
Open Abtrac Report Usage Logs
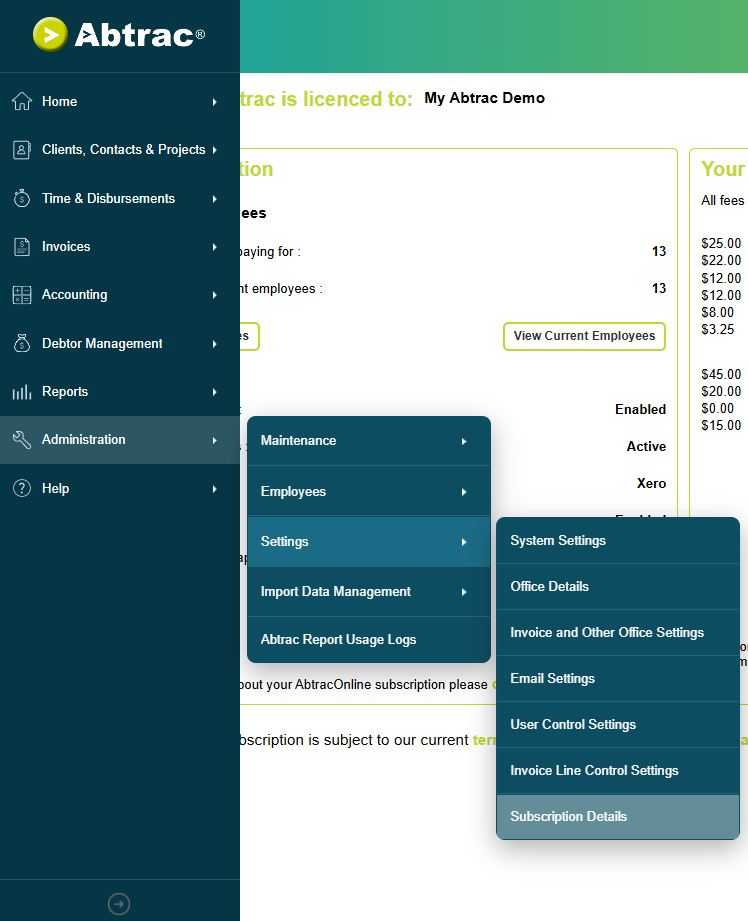(x=369, y=640)
